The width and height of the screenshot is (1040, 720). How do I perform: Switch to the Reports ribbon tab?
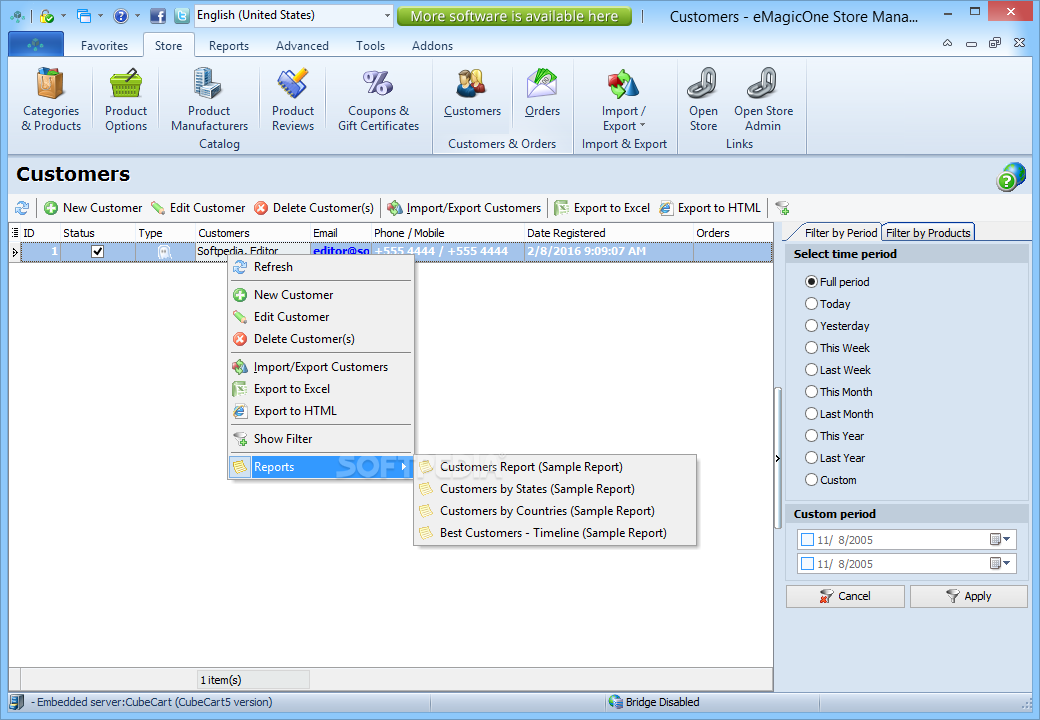[x=229, y=46]
